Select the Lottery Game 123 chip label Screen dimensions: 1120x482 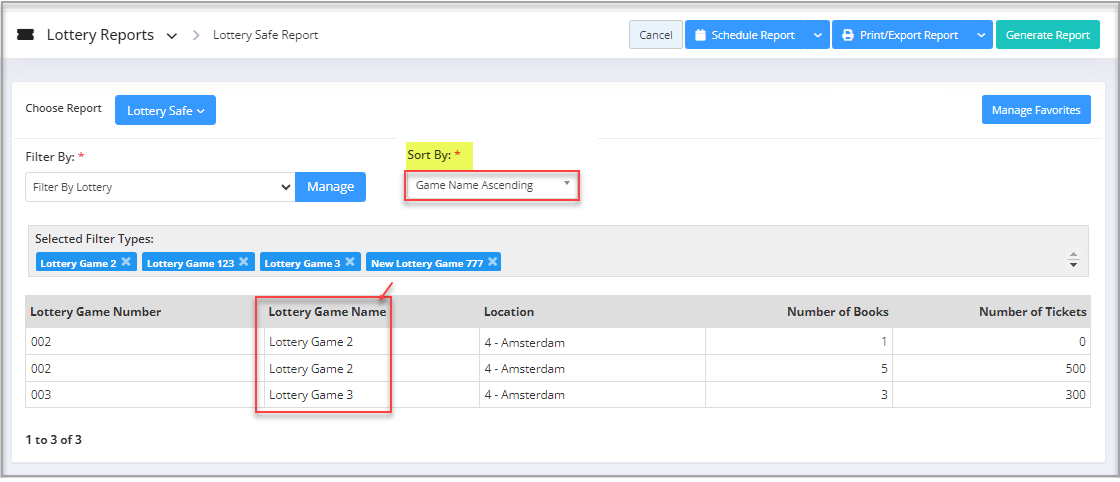(190, 263)
